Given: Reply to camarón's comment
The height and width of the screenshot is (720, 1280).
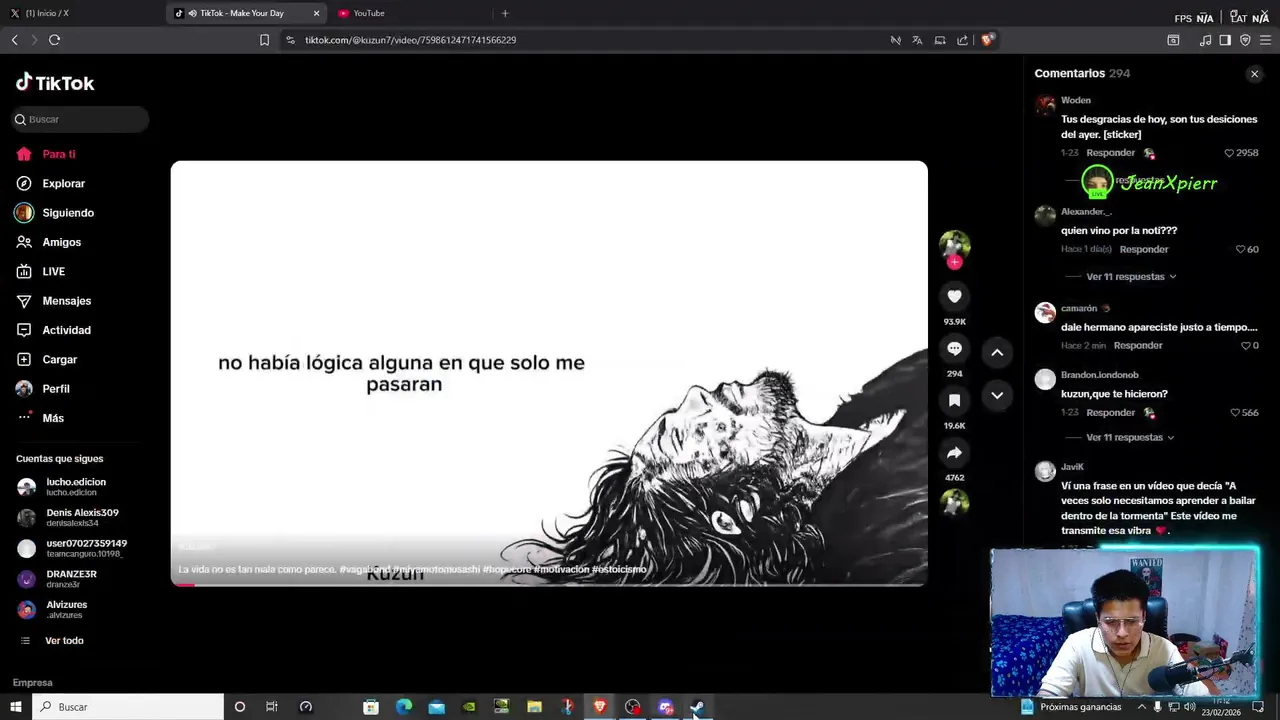Looking at the screenshot, I should pos(1138,345).
